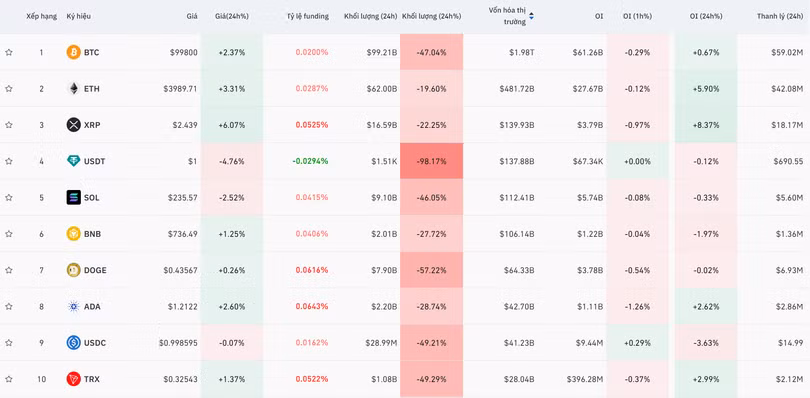Click the -57.22% volume change cell
This screenshot has height=398, width=810.
[x=431, y=270]
